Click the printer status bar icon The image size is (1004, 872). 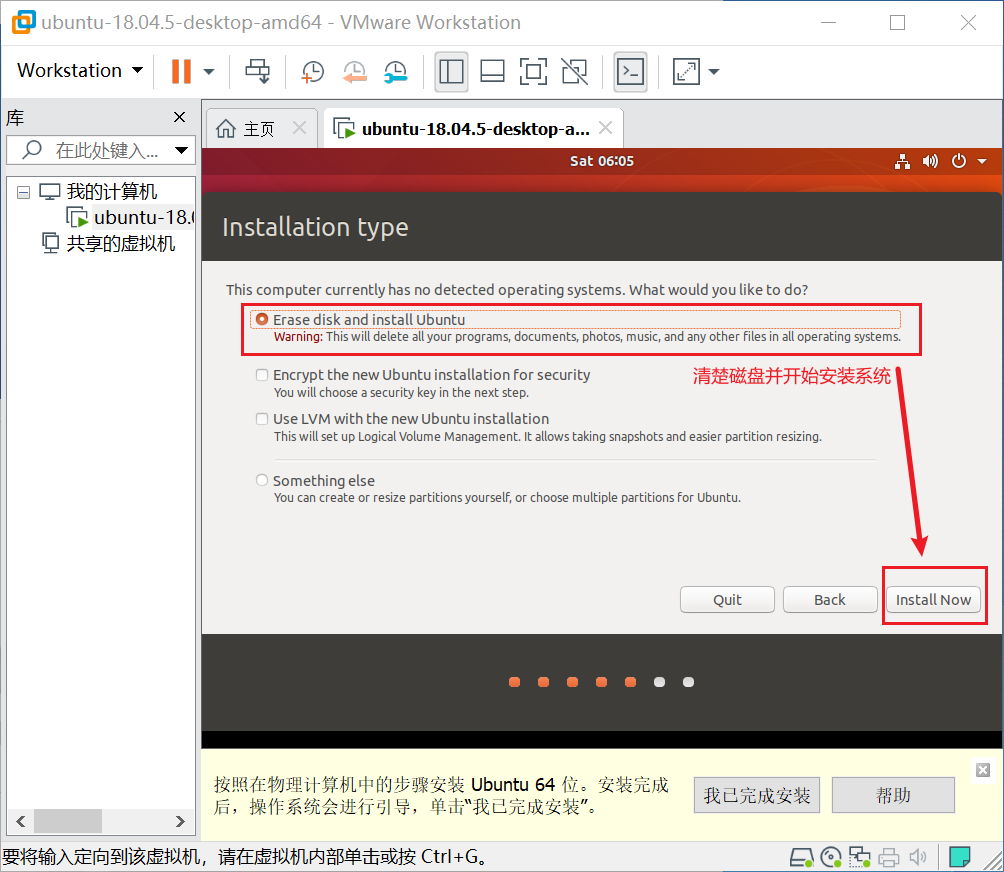point(889,857)
